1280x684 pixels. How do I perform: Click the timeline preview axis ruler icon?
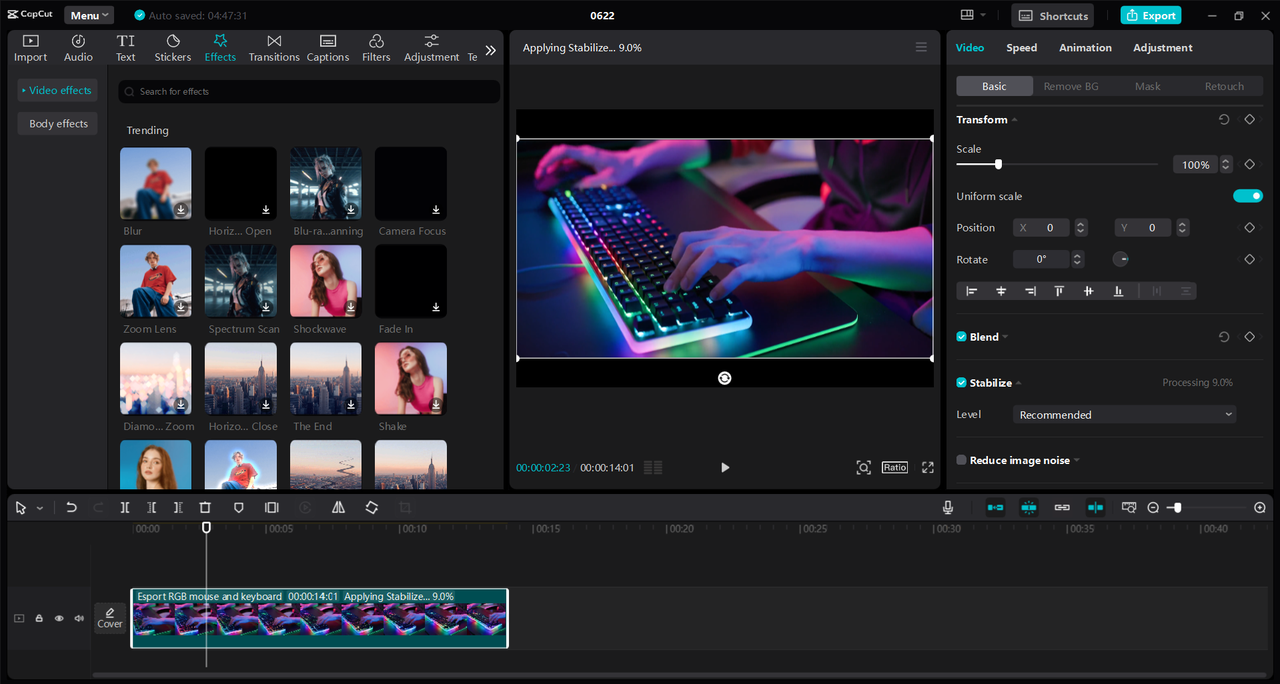point(1129,508)
